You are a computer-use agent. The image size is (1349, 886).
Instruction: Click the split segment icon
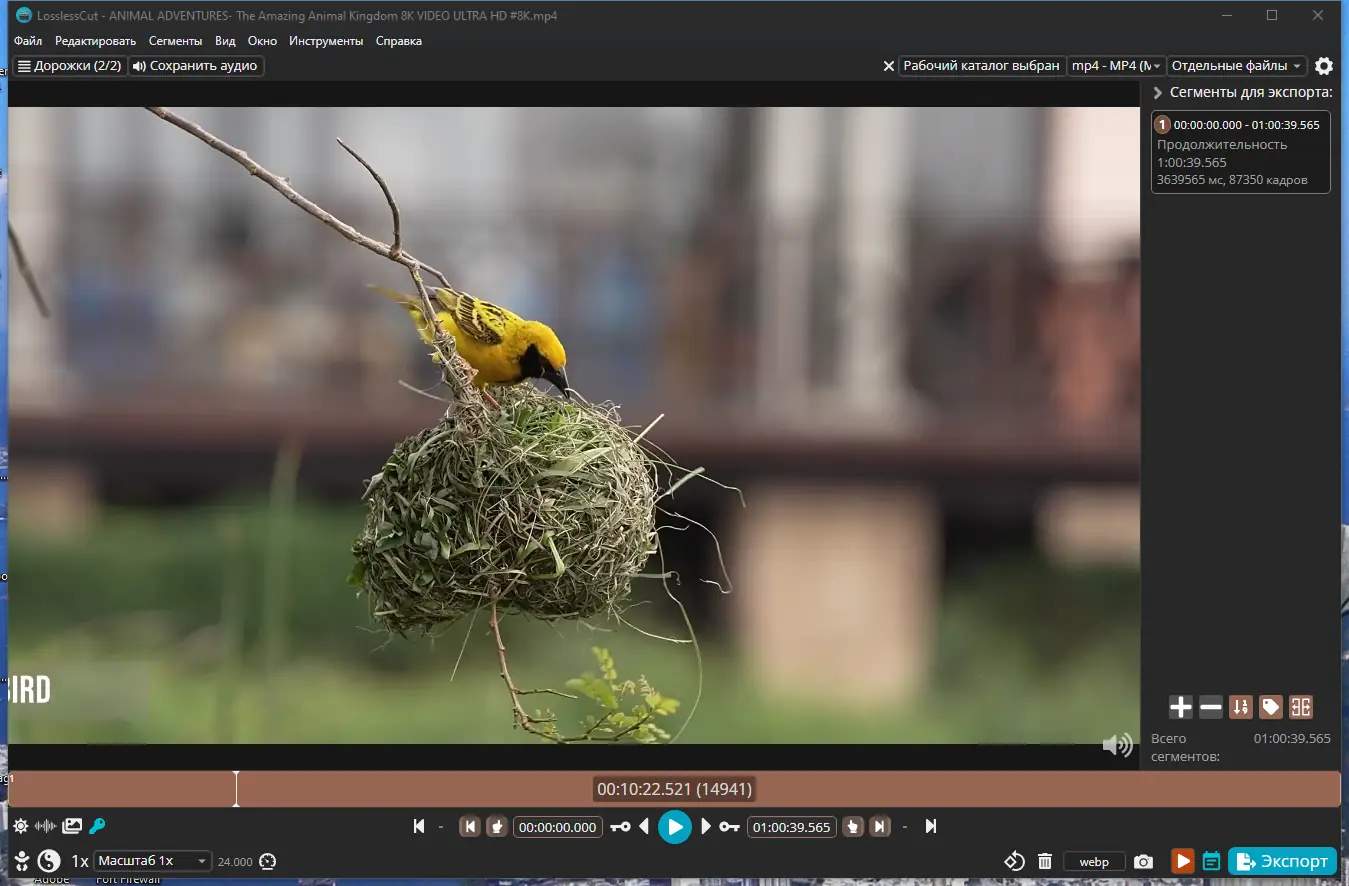pyautogui.click(x=1300, y=708)
